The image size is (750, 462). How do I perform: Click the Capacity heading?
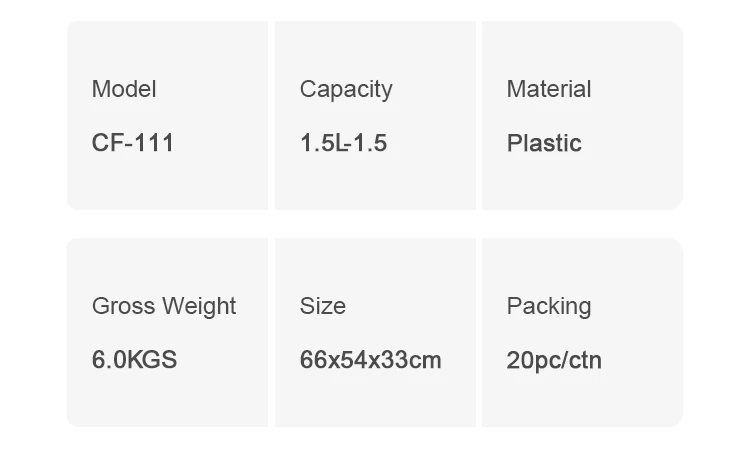[346, 89]
